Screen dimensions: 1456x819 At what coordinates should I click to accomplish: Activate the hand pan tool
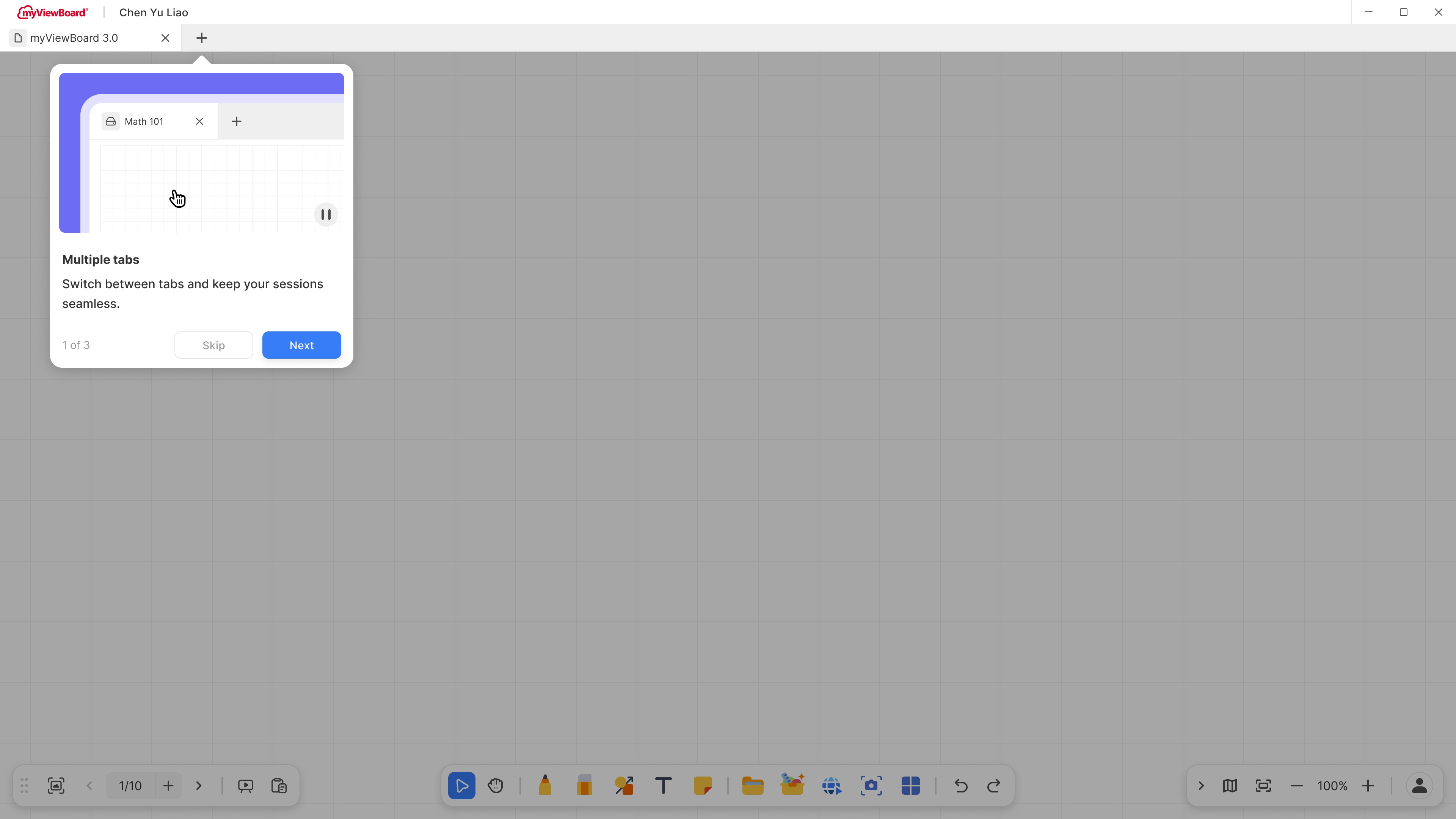(x=496, y=785)
